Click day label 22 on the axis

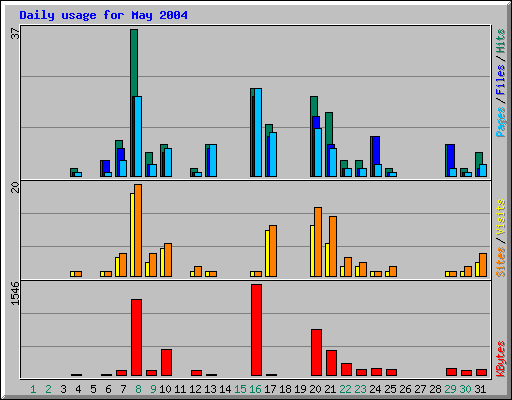pos(345,389)
